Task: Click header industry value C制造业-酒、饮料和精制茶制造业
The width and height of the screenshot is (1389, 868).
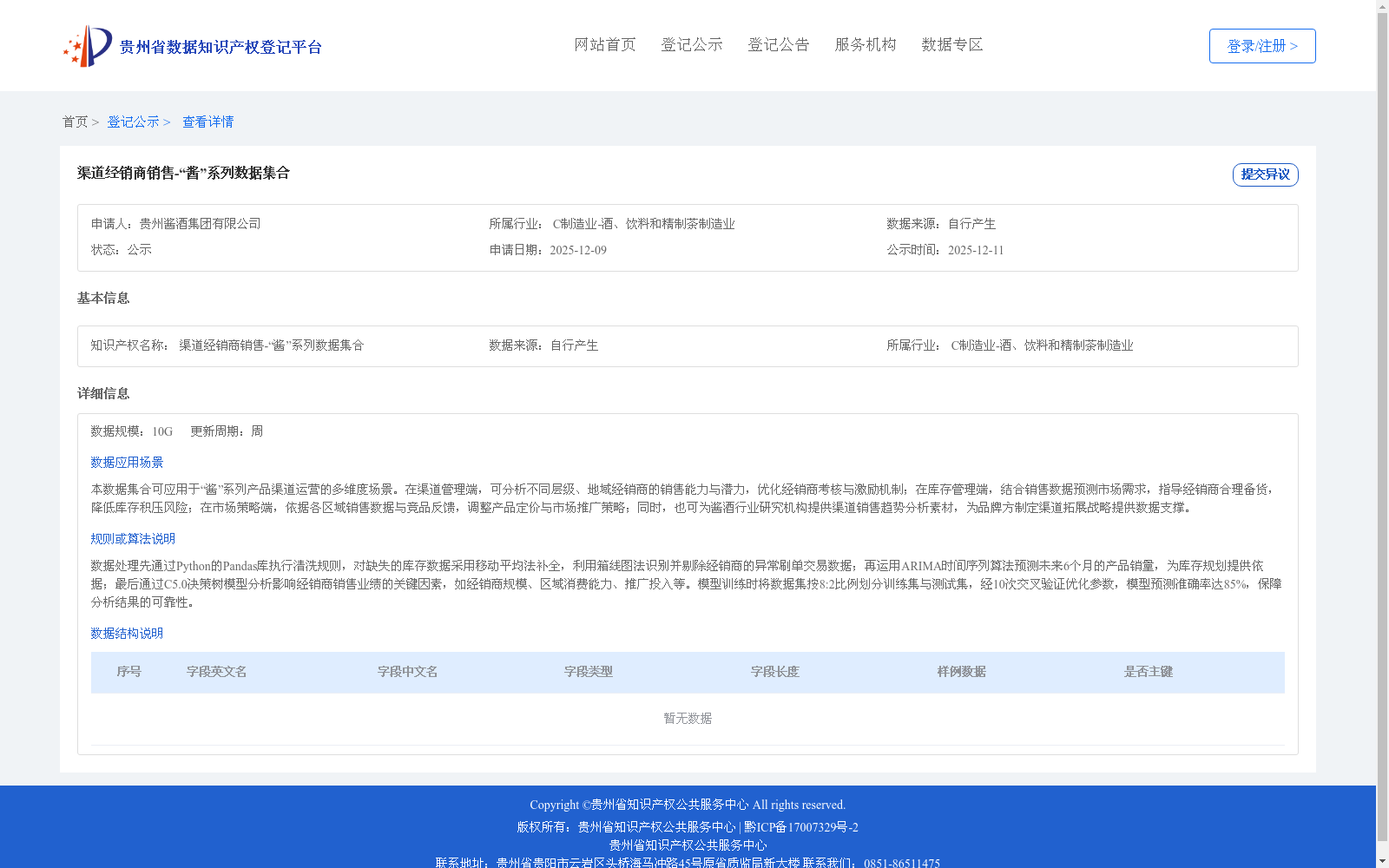Action: coord(643,224)
